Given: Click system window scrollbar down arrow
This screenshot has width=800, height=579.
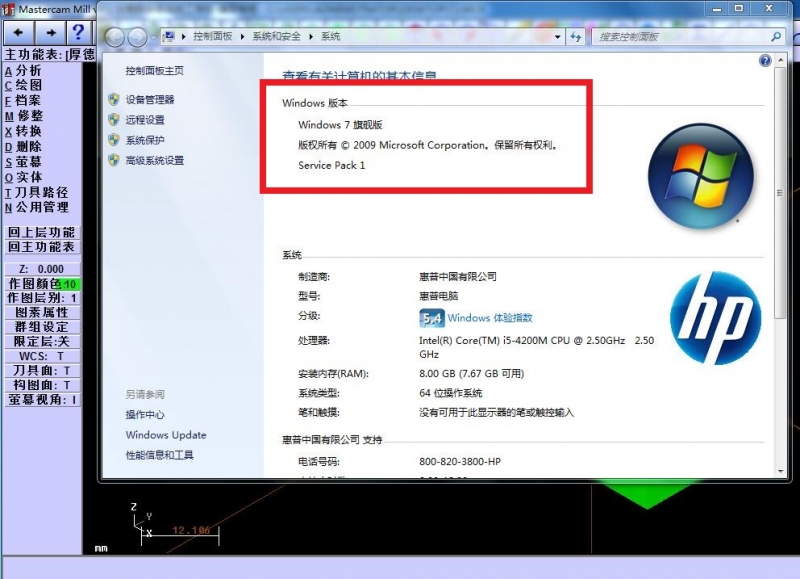Looking at the screenshot, I should (x=780, y=471).
